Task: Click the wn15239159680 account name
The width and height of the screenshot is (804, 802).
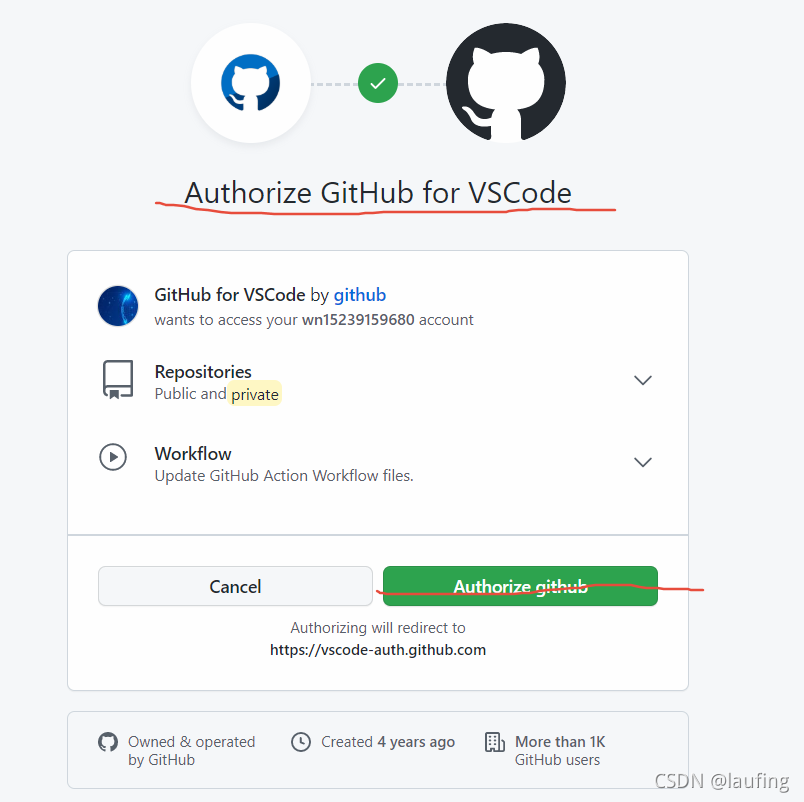Action: tap(358, 319)
